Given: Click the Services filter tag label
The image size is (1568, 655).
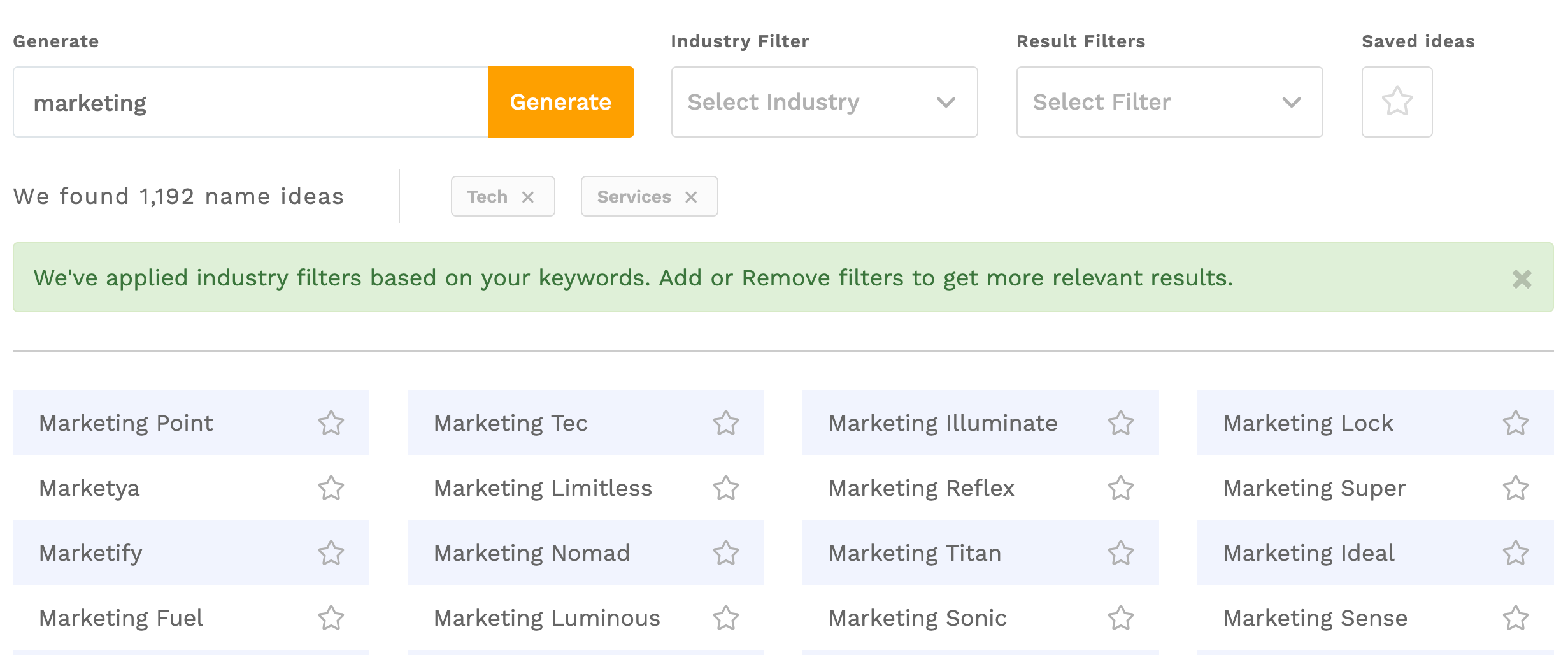Looking at the screenshot, I should click(634, 197).
